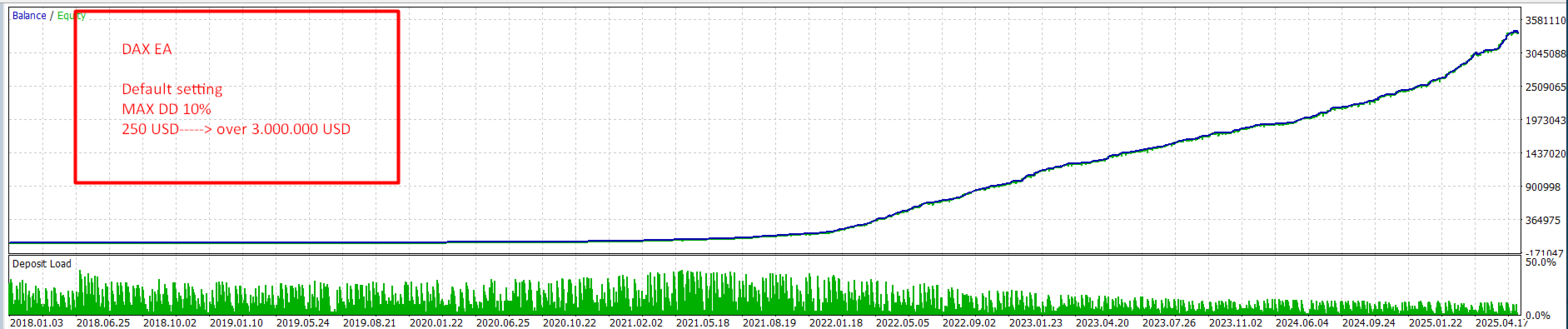Click the 1437020 value on the balance axis
Image resolution: width=1568 pixels, height=329 pixels.
point(1546,154)
